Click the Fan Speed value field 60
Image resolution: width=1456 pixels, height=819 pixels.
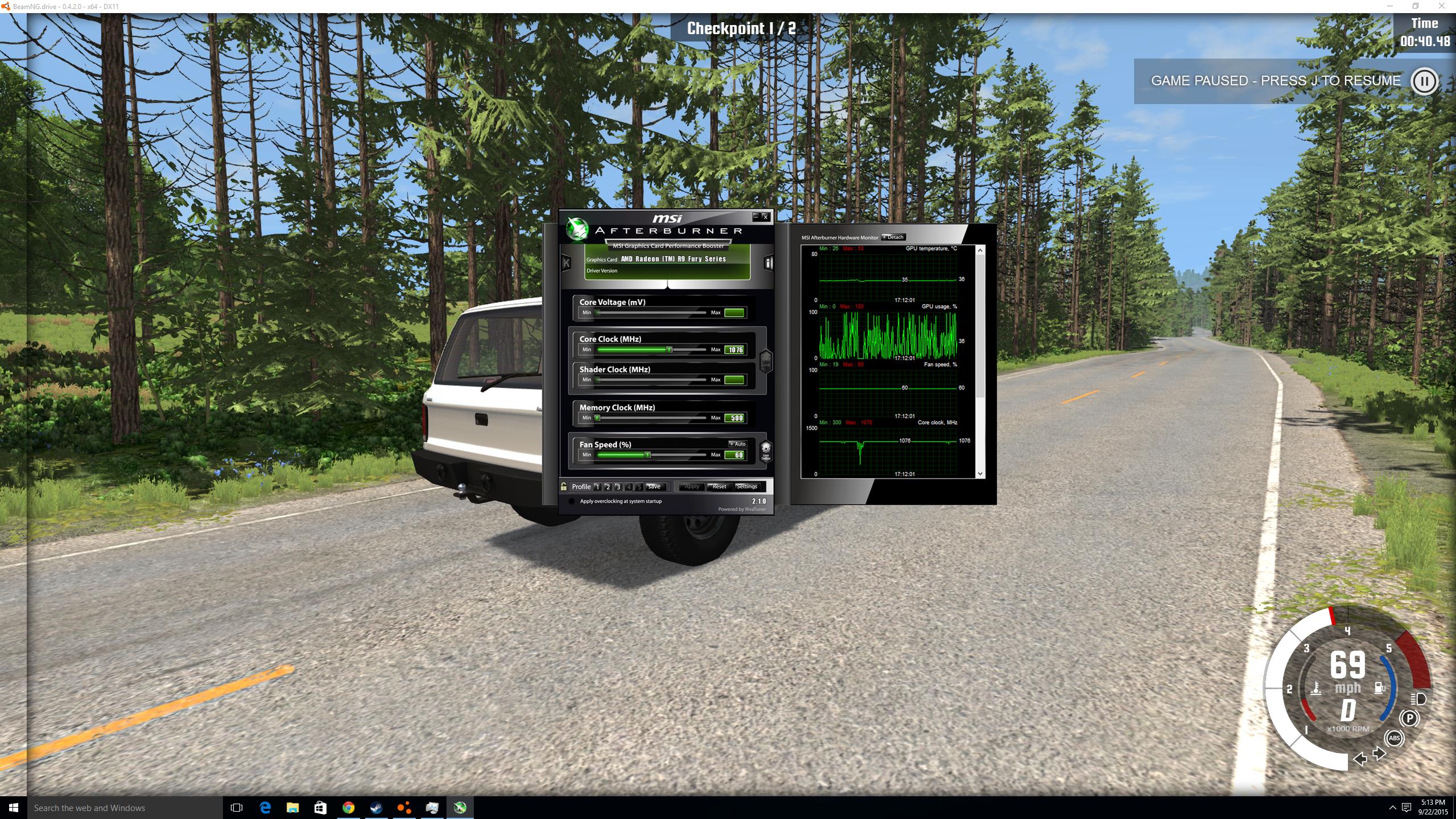(735, 455)
